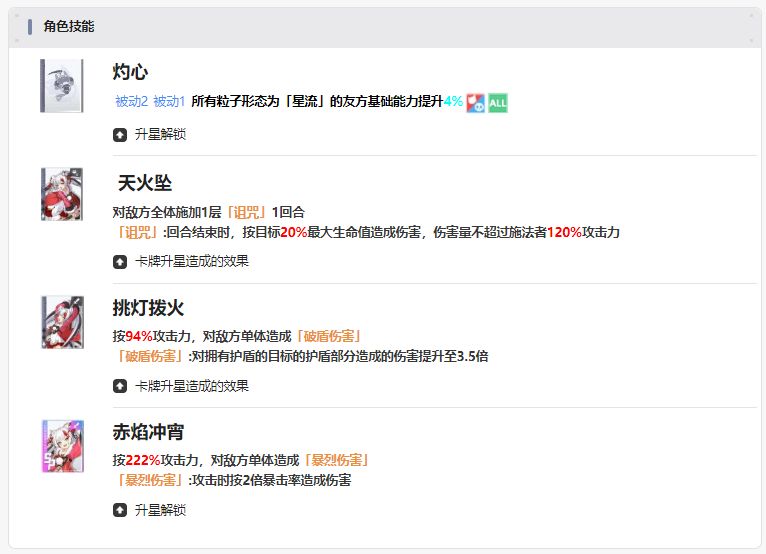The width and height of the screenshot is (766, 554).
Task: Click the 赤焰冲霄 SP skill card image
Action: [63, 446]
